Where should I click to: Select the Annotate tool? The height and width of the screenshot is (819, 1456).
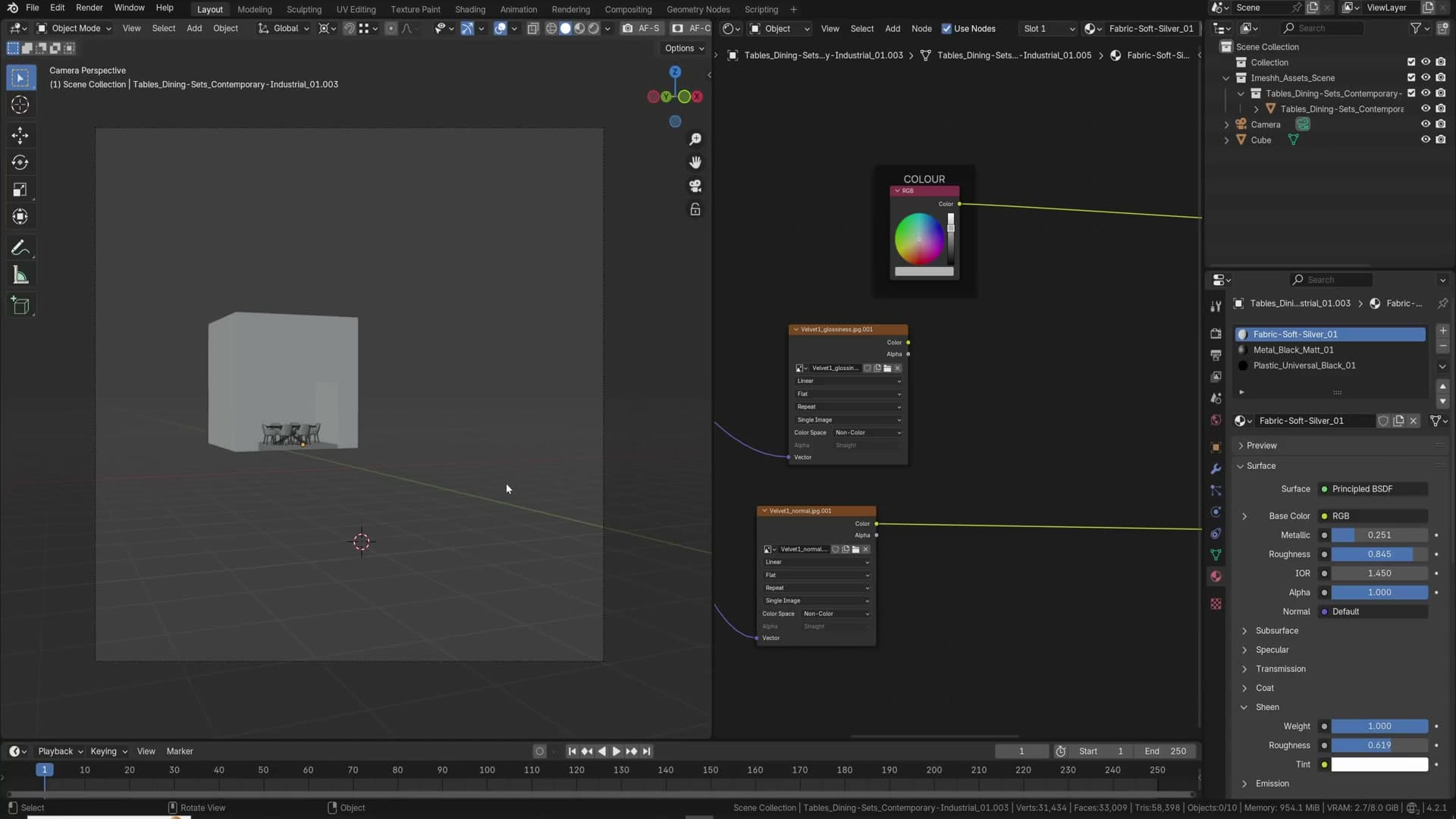[20, 248]
